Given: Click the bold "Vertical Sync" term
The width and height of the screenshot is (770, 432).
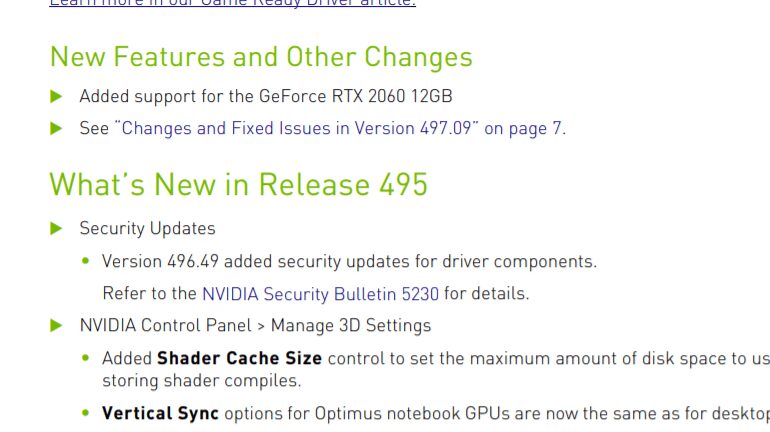Looking at the screenshot, I should pos(160,413).
